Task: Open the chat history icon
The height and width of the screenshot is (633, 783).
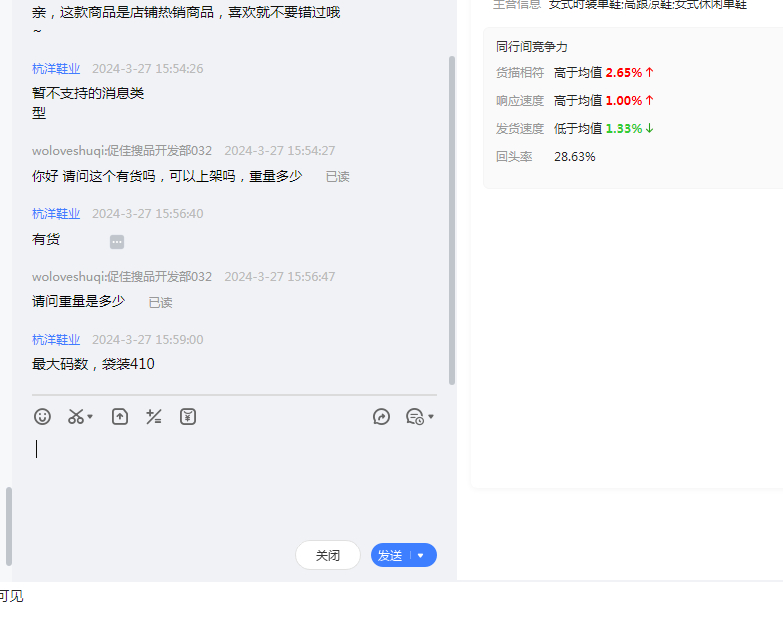Action: click(414, 417)
